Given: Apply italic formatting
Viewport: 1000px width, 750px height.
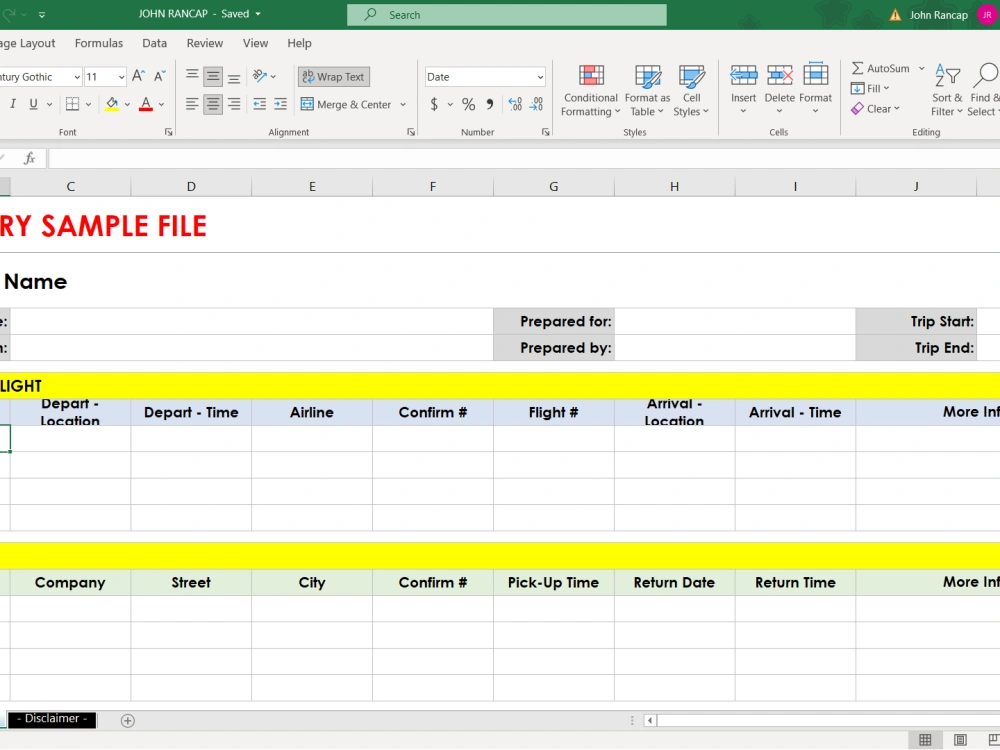Looking at the screenshot, I should [12, 104].
